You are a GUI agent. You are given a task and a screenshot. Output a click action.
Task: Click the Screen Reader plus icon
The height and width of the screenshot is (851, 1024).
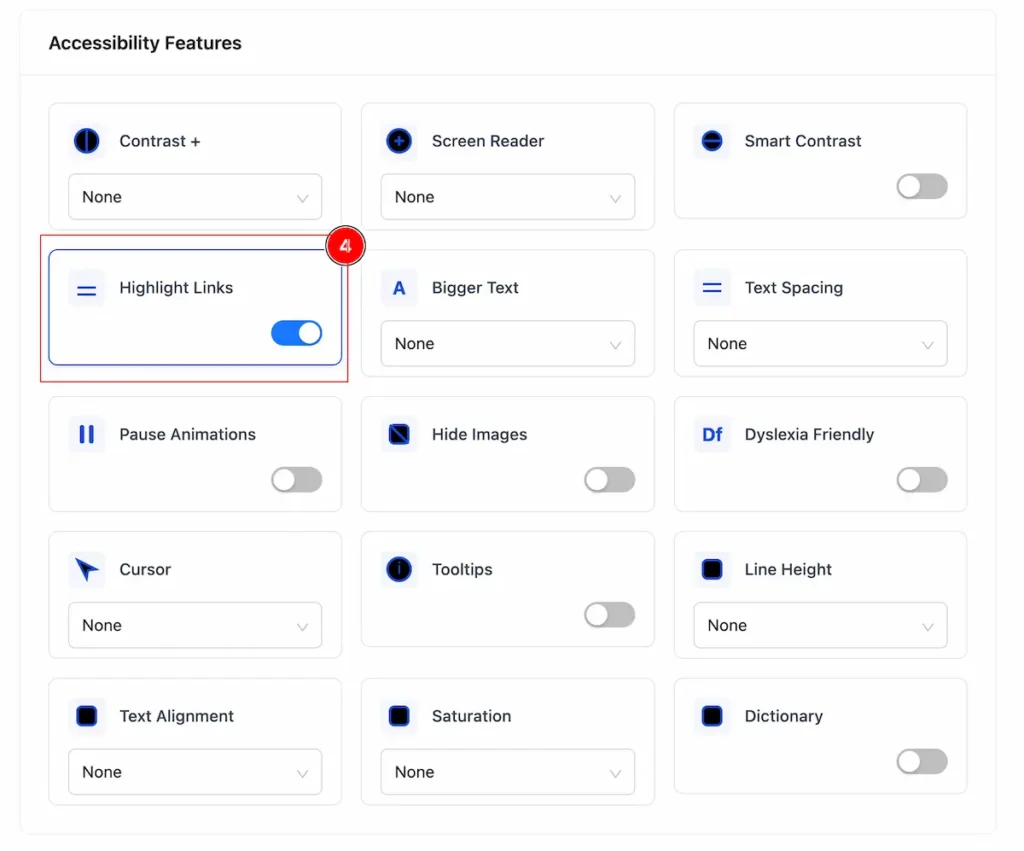pyautogui.click(x=399, y=141)
